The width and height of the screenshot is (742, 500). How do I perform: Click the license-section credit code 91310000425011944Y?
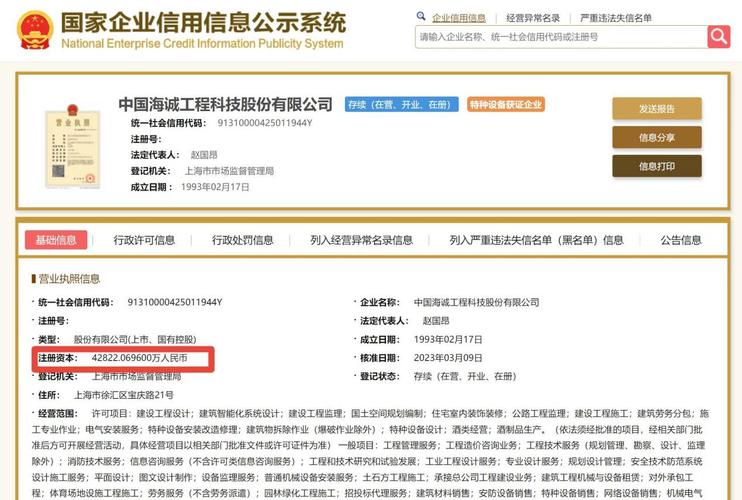point(175,302)
